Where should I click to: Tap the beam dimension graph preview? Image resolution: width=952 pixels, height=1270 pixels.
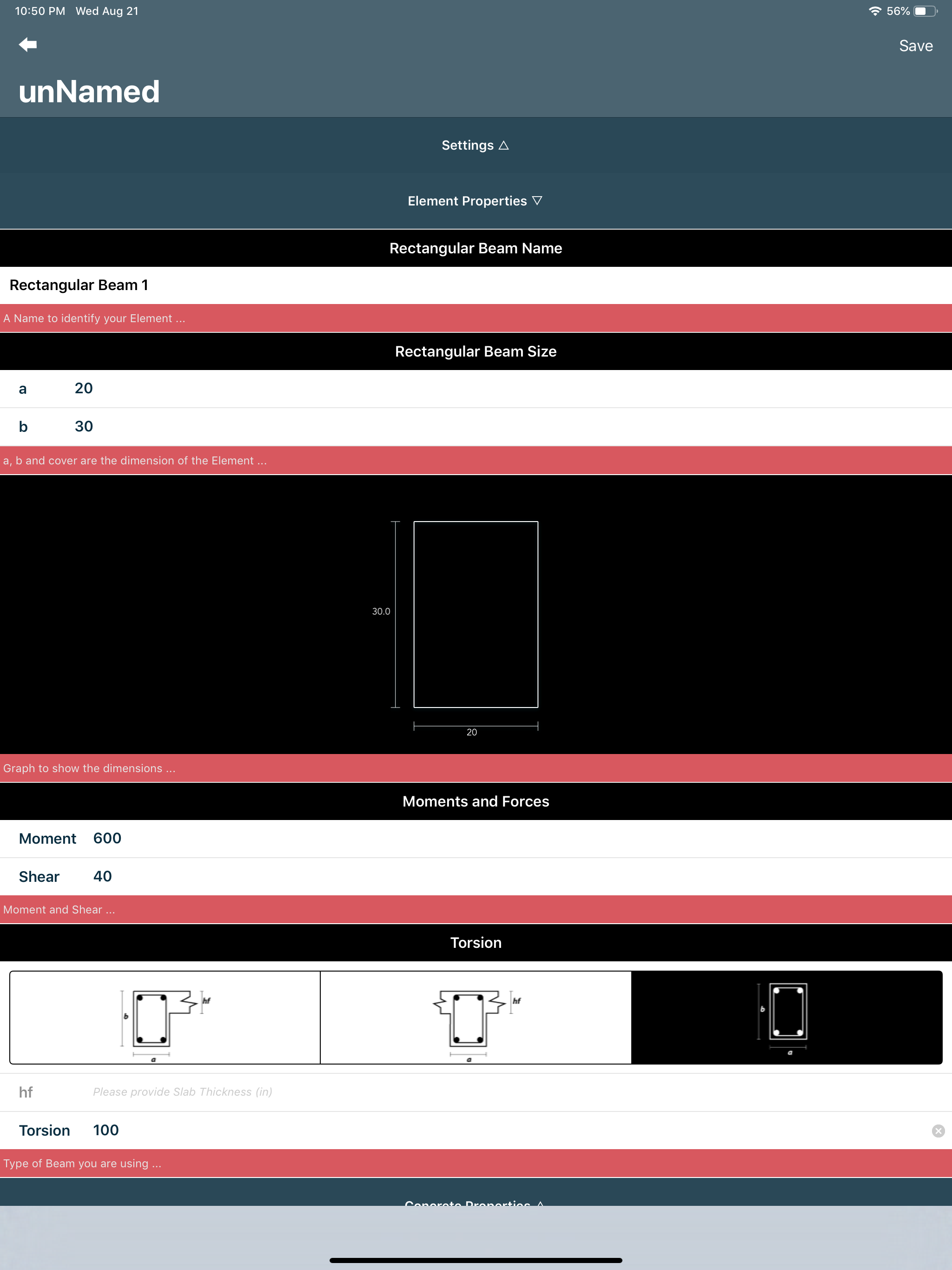click(476, 615)
